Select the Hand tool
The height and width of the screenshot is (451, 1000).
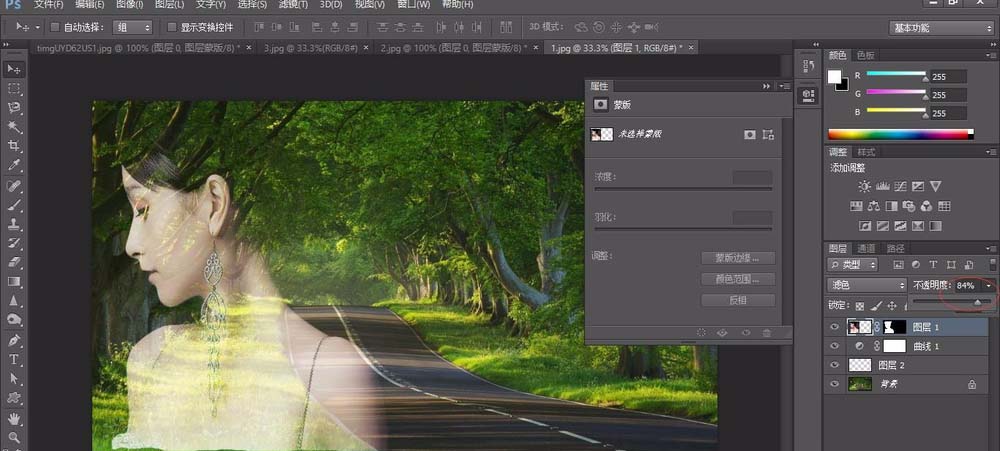[x=13, y=418]
